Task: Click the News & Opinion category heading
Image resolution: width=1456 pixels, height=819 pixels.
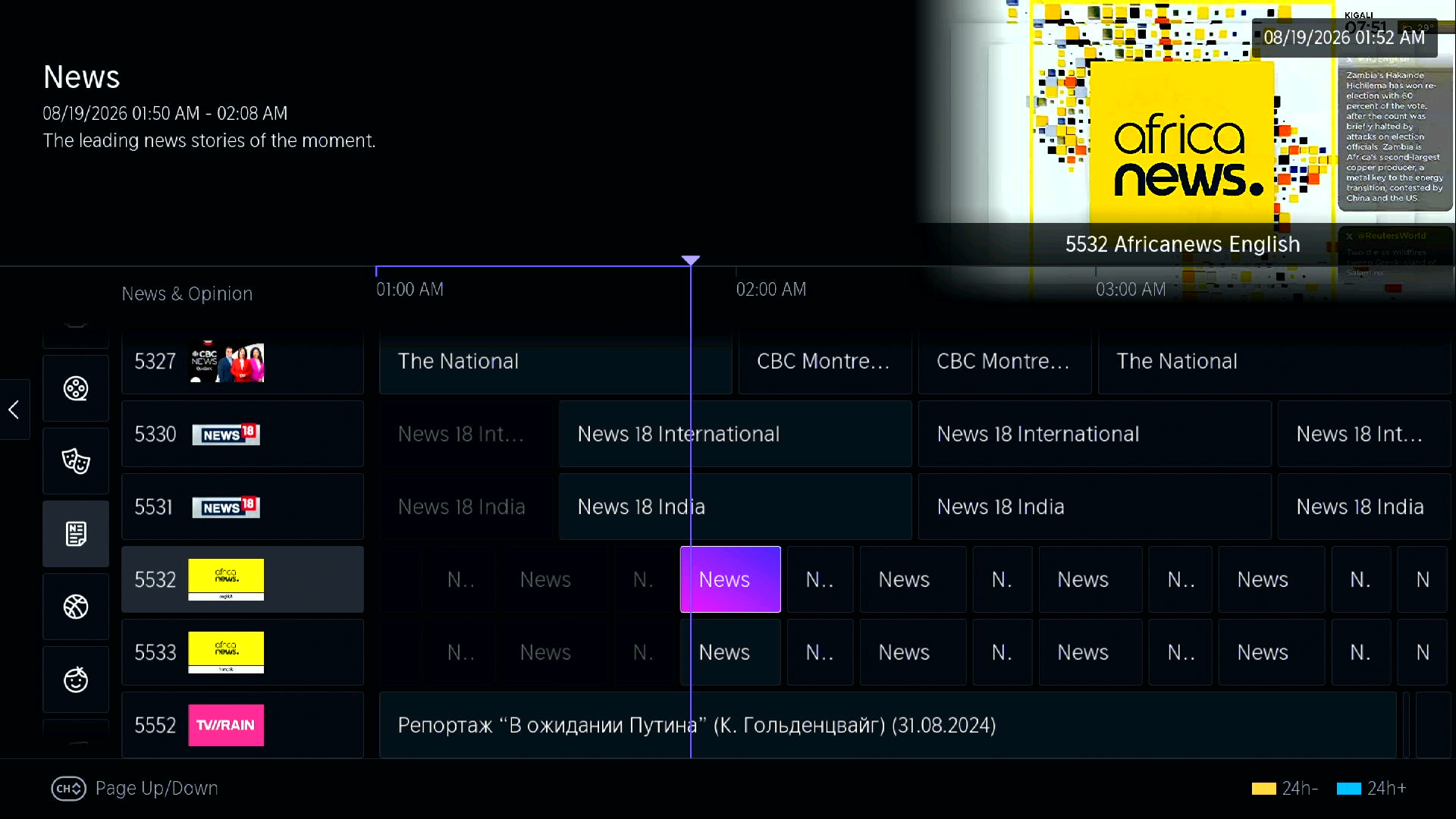Action: [187, 293]
